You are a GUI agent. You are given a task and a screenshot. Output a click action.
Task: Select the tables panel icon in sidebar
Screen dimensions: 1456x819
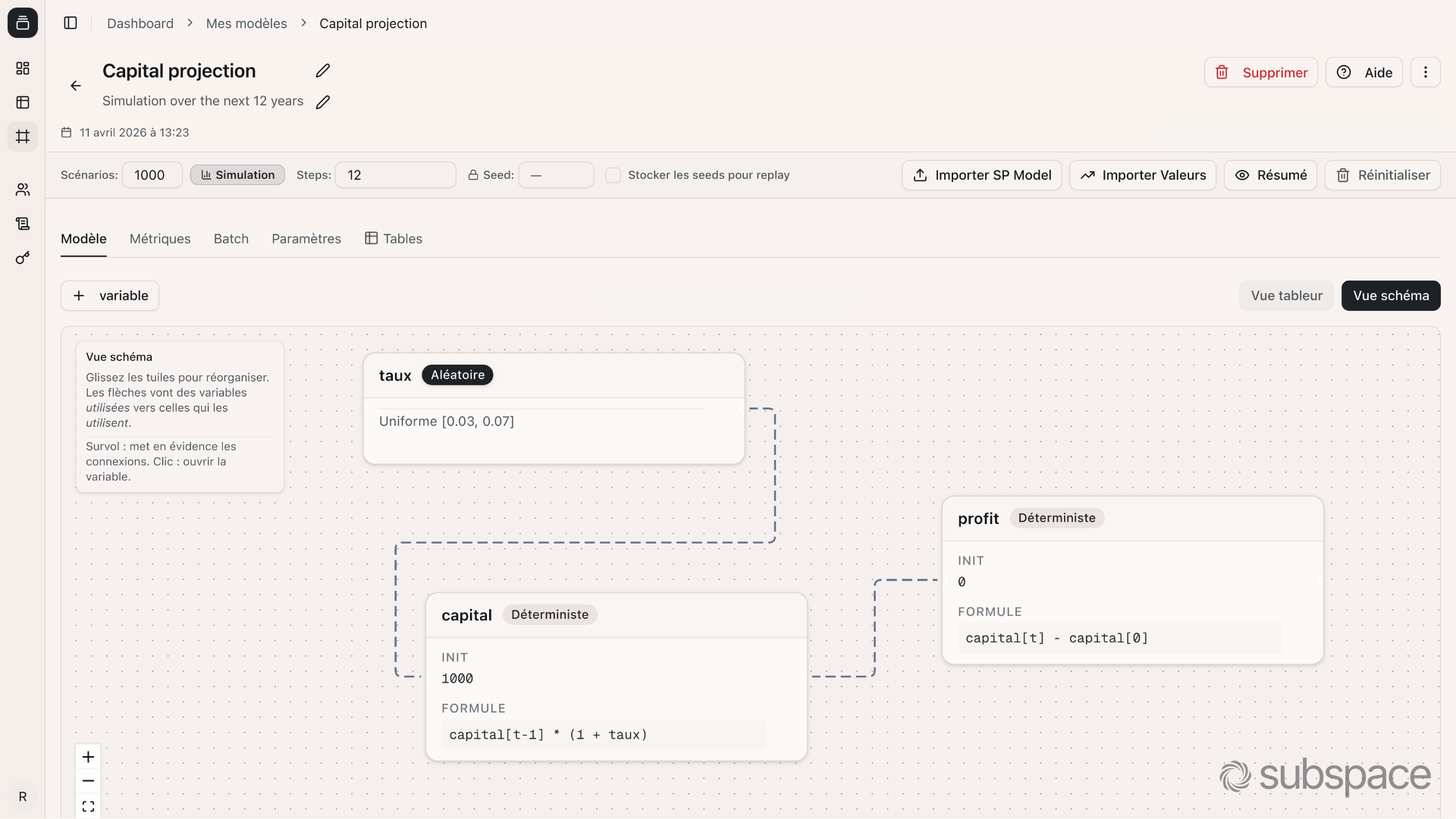click(x=23, y=102)
